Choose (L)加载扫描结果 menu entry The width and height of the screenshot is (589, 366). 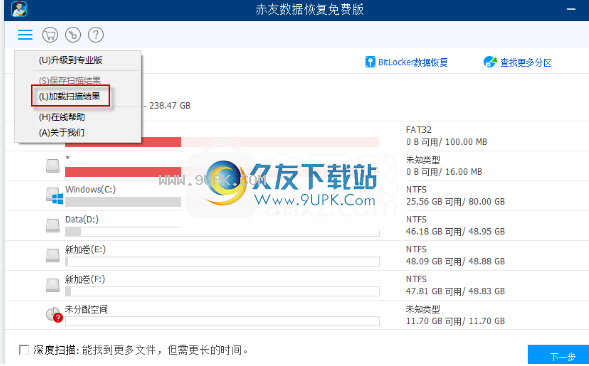click(x=69, y=96)
